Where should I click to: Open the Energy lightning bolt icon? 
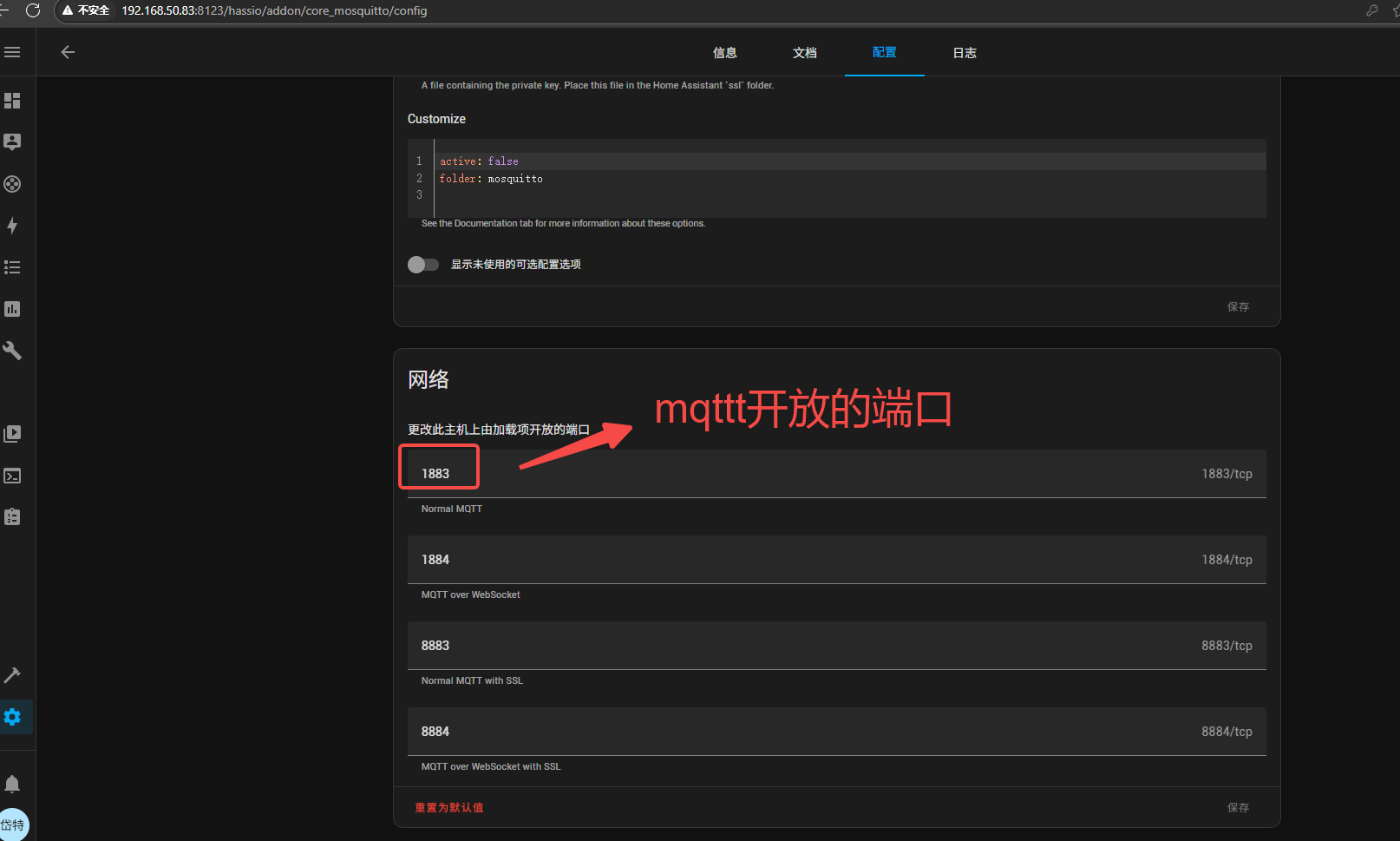[x=12, y=226]
